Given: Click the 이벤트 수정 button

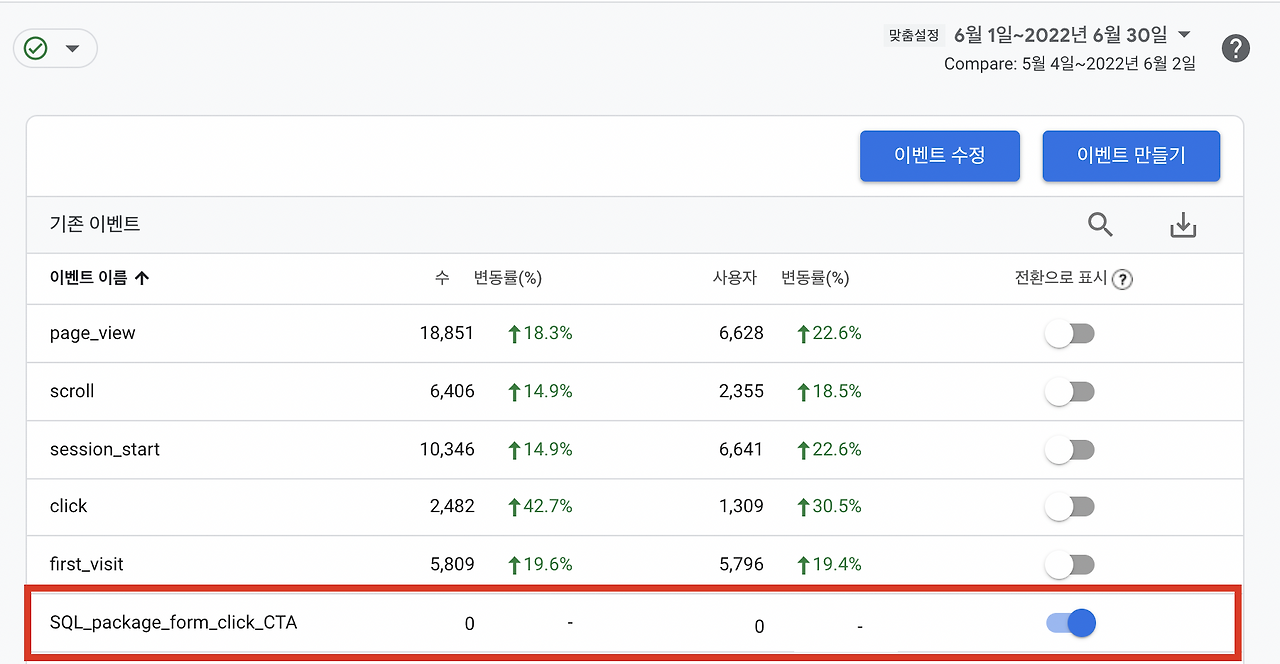Looking at the screenshot, I should 940,156.
